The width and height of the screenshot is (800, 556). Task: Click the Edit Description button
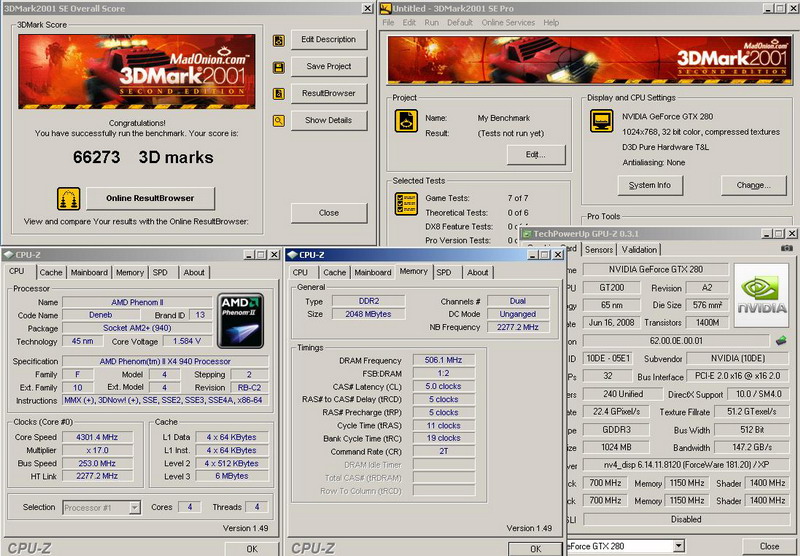pos(329,39)
